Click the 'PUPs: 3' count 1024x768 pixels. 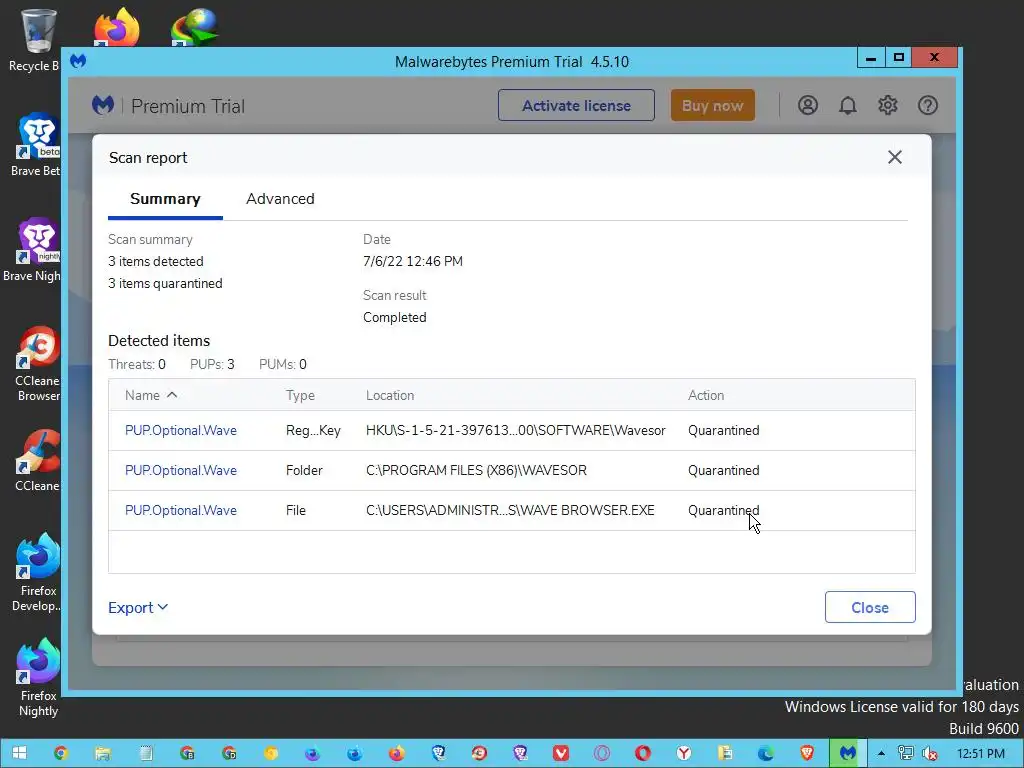[x=212, y=364]
